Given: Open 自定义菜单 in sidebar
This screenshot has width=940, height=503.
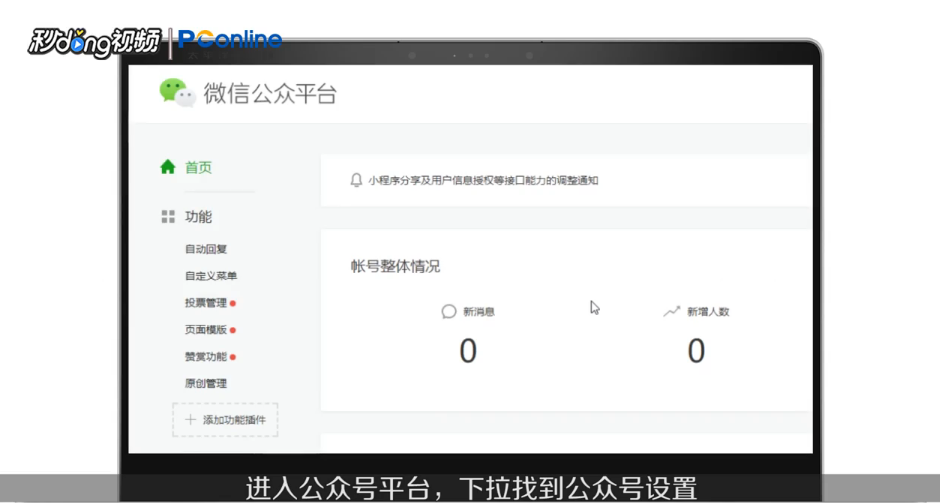Looking at the screenshot, I should coord(211,276).
